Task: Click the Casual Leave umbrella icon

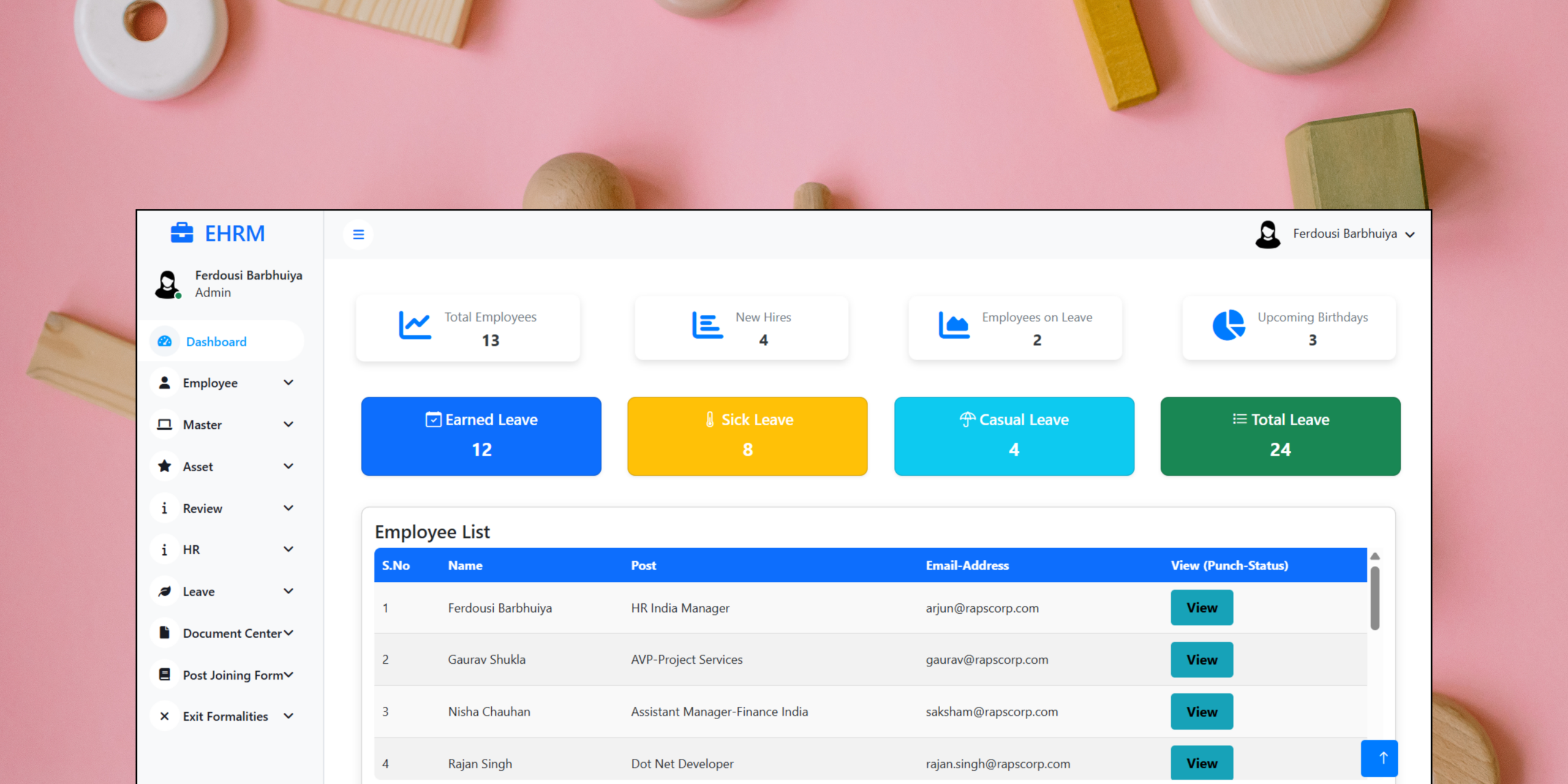Action: [968, 420]
